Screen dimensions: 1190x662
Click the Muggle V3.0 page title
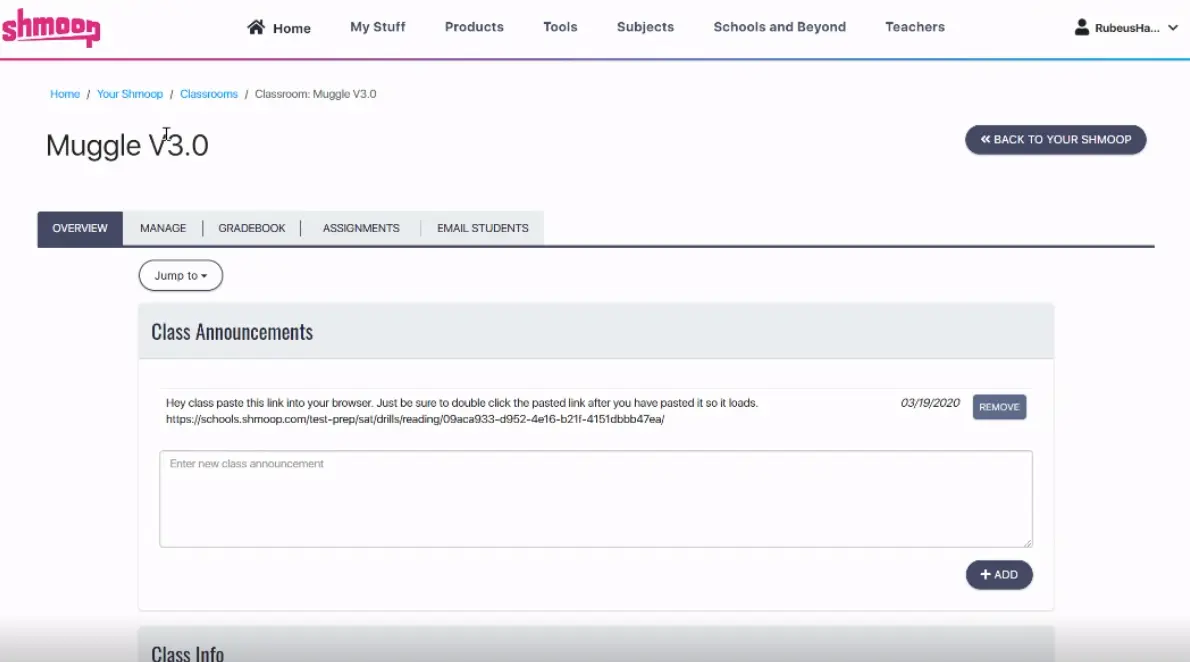coord(127,145)
